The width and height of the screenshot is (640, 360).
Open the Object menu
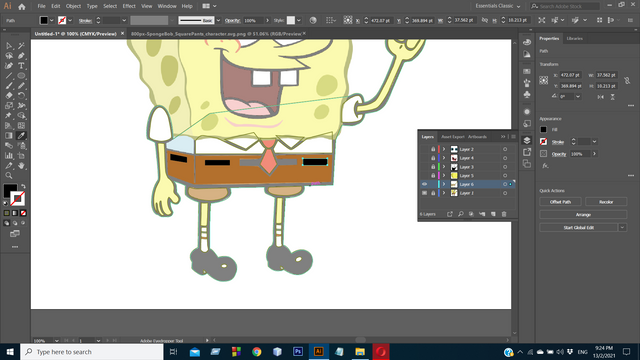point(73,6)
